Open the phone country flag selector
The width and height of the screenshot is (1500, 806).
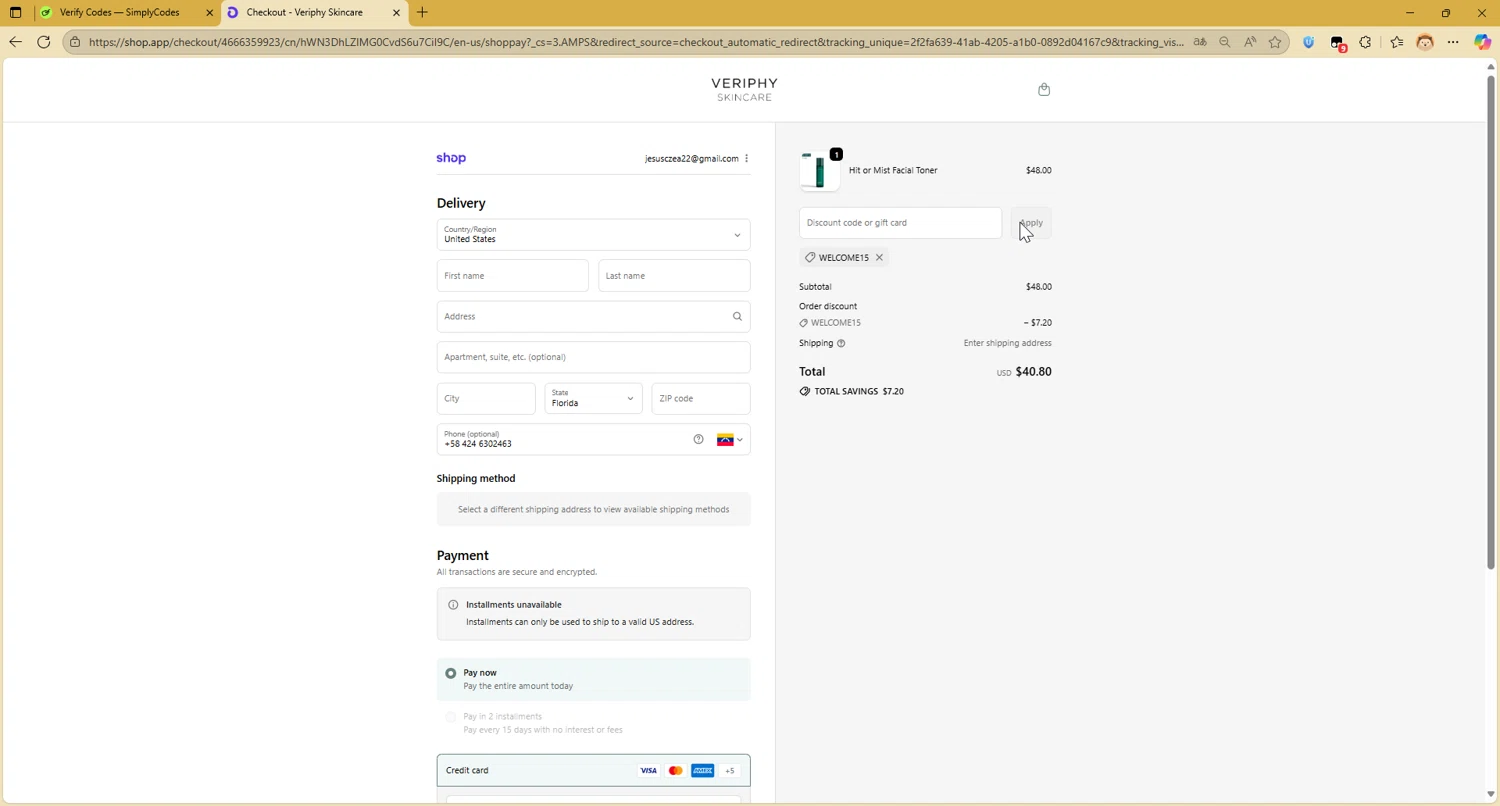[730, 439]
